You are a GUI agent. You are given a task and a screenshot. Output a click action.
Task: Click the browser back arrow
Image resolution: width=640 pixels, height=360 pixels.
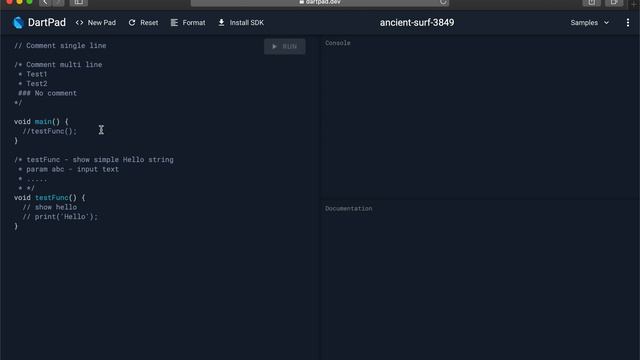[x=45, y=2]
